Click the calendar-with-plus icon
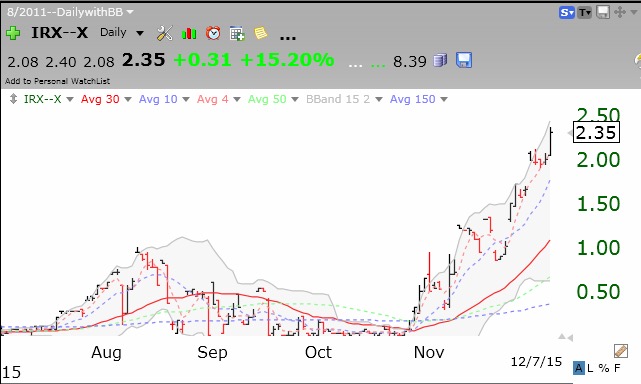Screen dimensions: 641x384 tap(237, 34)
